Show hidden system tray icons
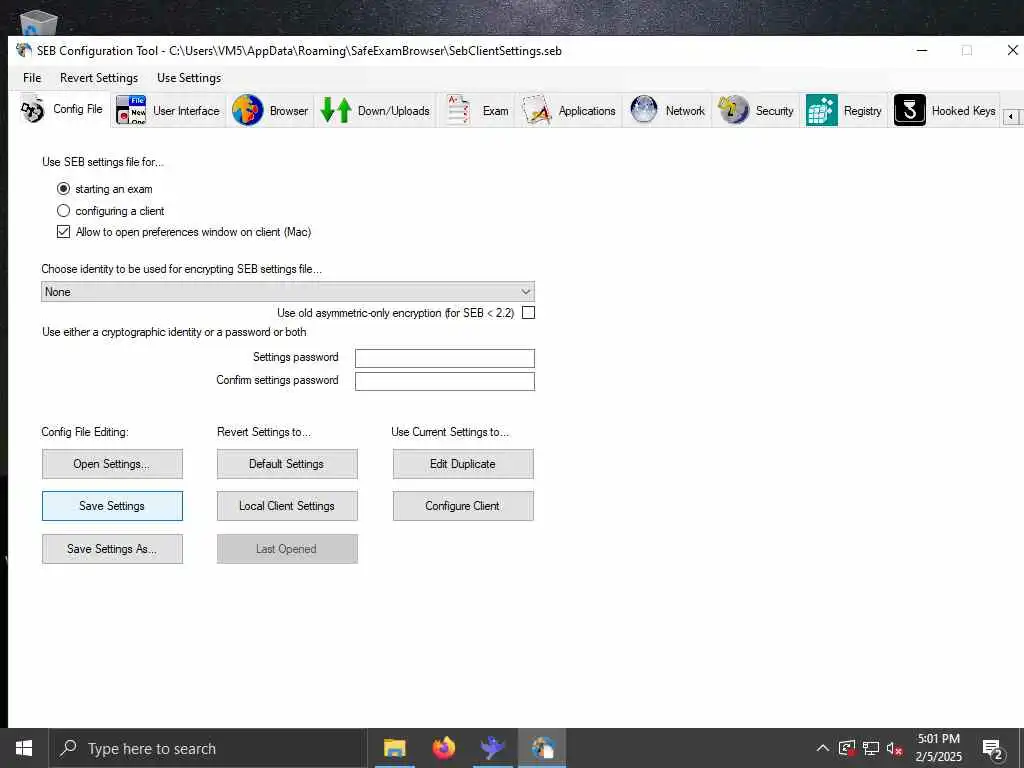Screen dimensions: 1024x768 (x=823, y=748)
